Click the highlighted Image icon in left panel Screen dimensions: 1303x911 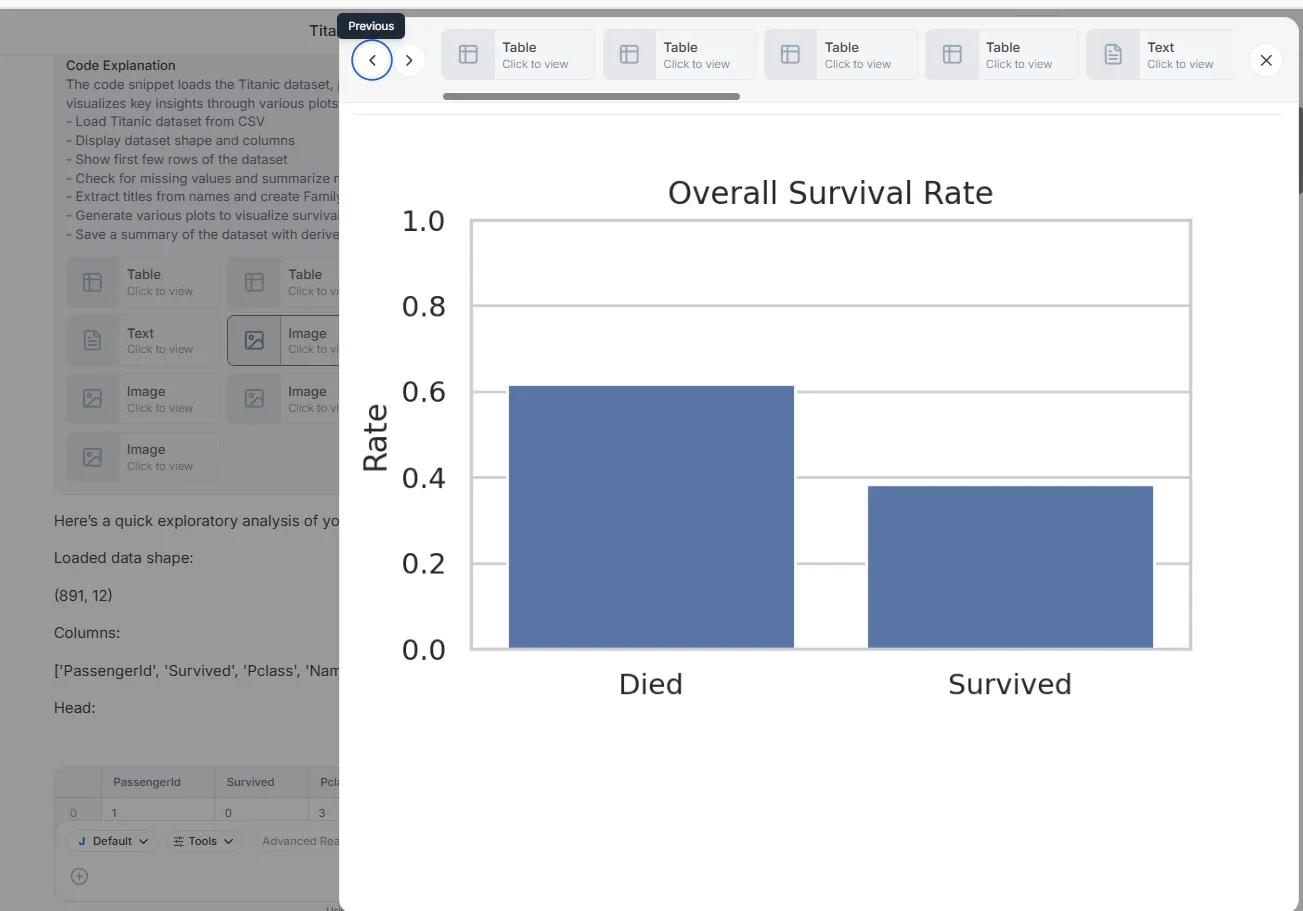(x=254, y=341)
